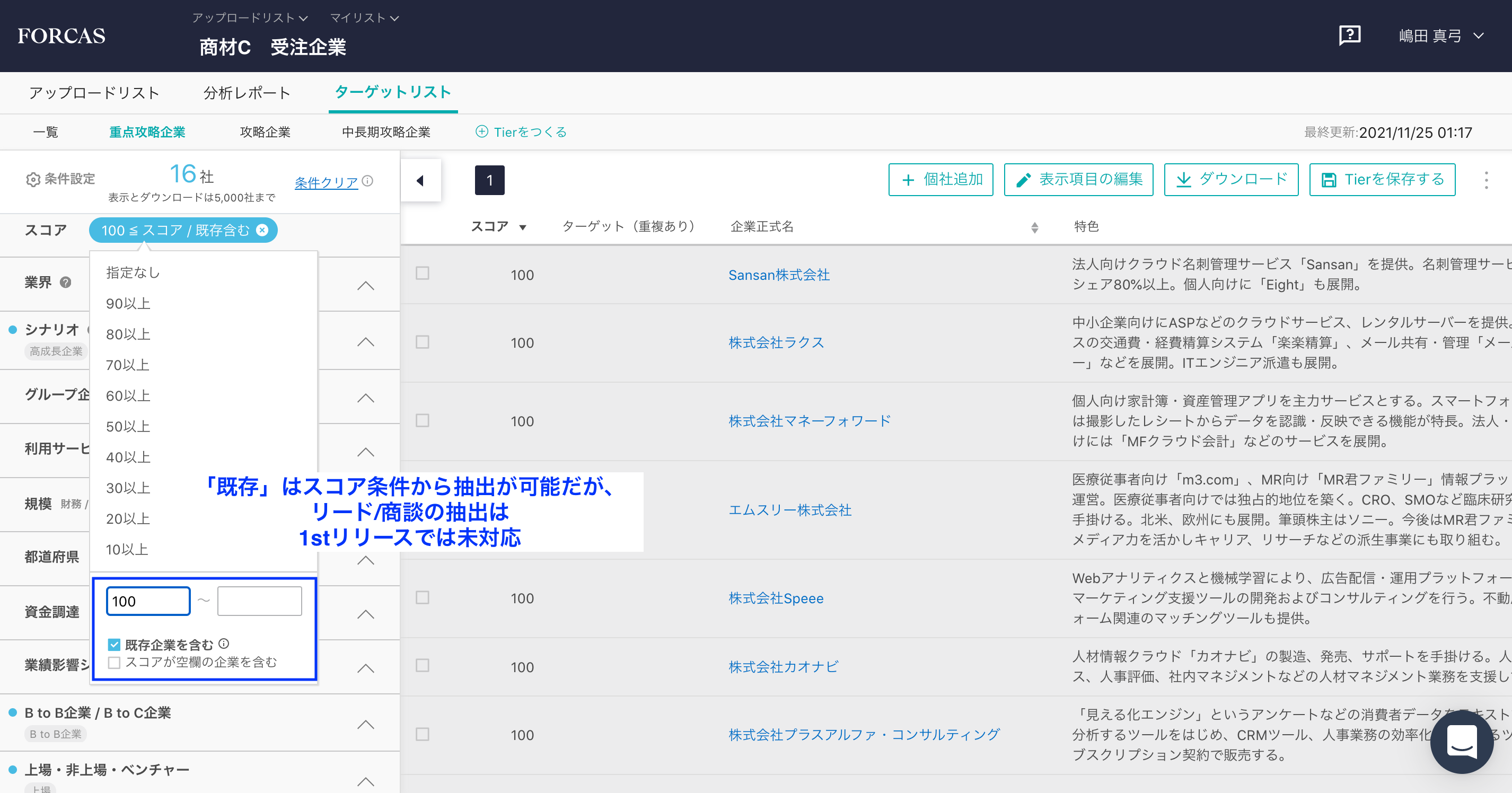Open the アップロードリスト dropdown
Screen dimensions: 1512x793
point(250,17)
